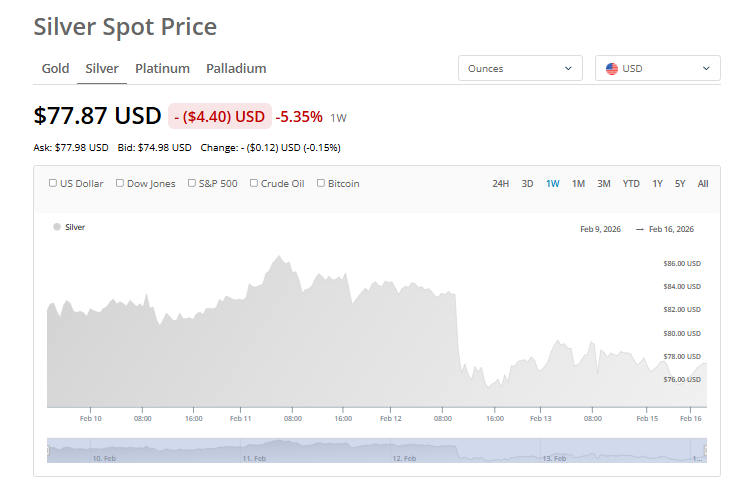Click the left handle of range navigator
Image resolution: width=742 pixels, height=489 pixels.
click(x=48, y=451)
